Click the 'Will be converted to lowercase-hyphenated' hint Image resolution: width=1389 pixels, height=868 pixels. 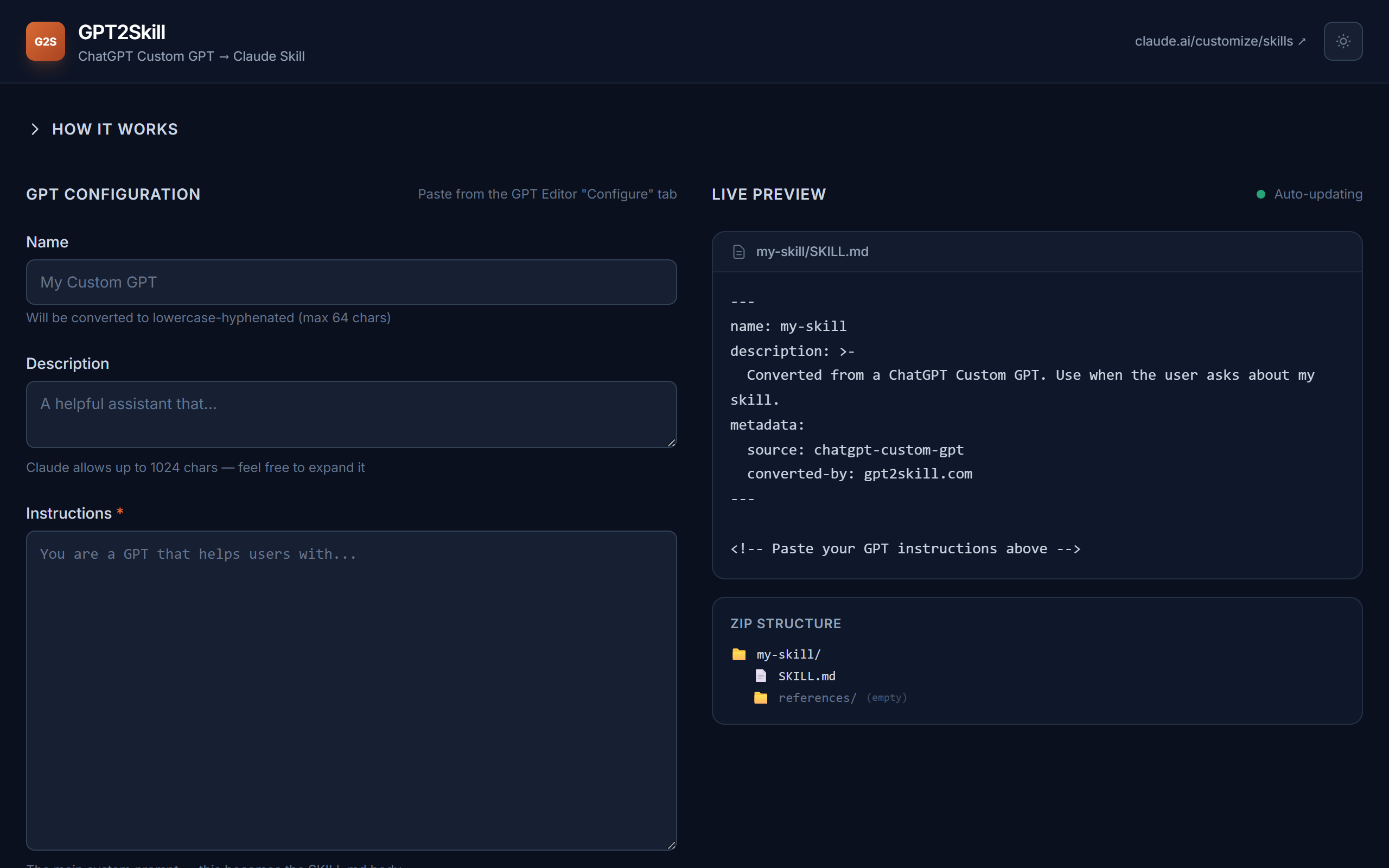(208, 317)
